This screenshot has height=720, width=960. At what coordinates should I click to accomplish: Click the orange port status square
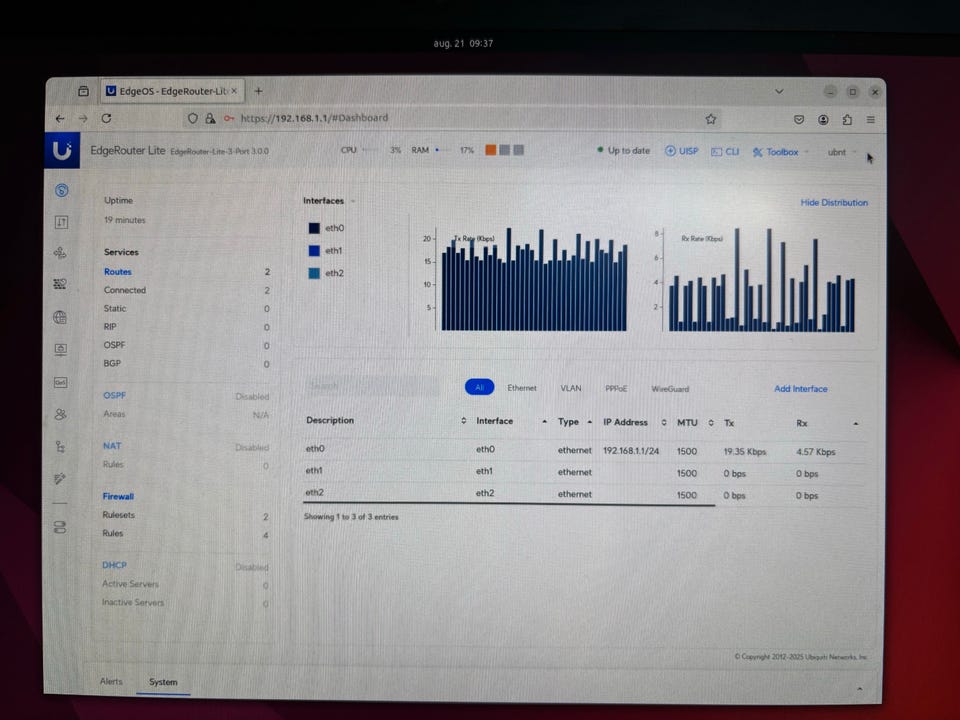pyautogui.click(x=491, y=150)
